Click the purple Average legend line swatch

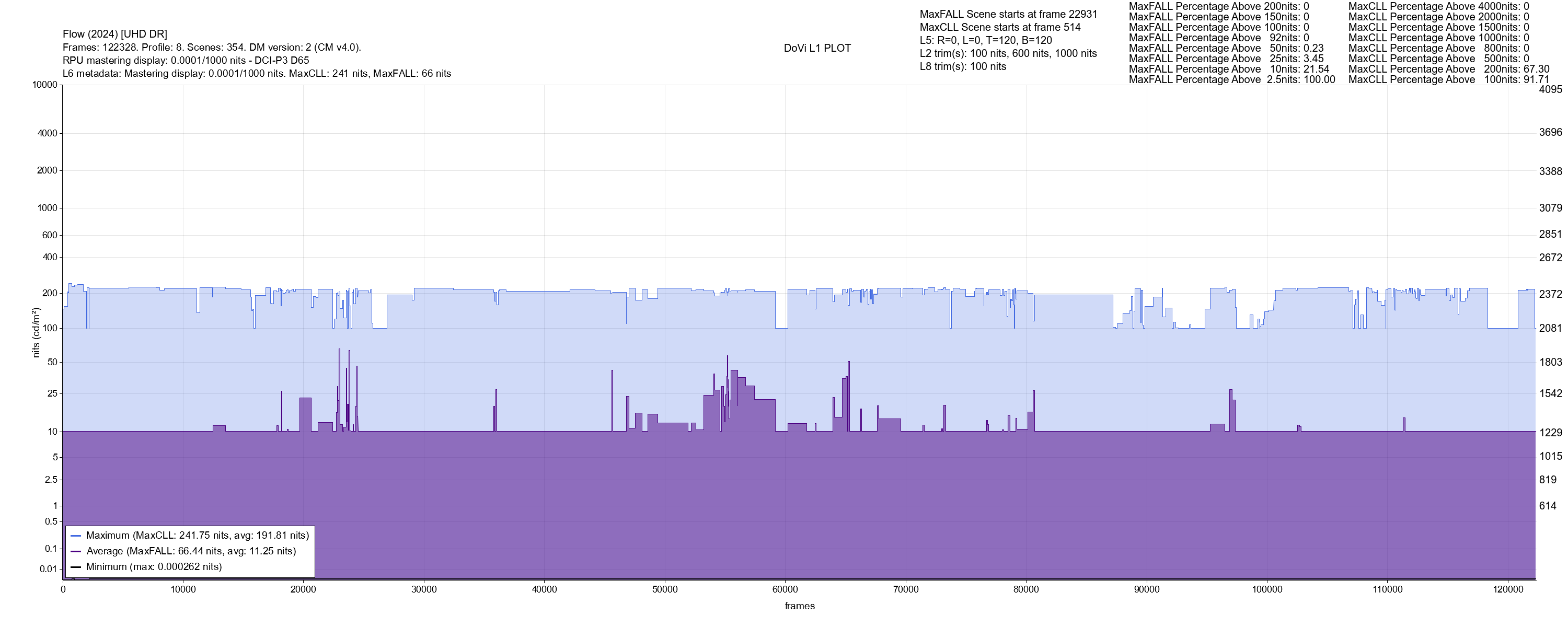coord(76,552)
